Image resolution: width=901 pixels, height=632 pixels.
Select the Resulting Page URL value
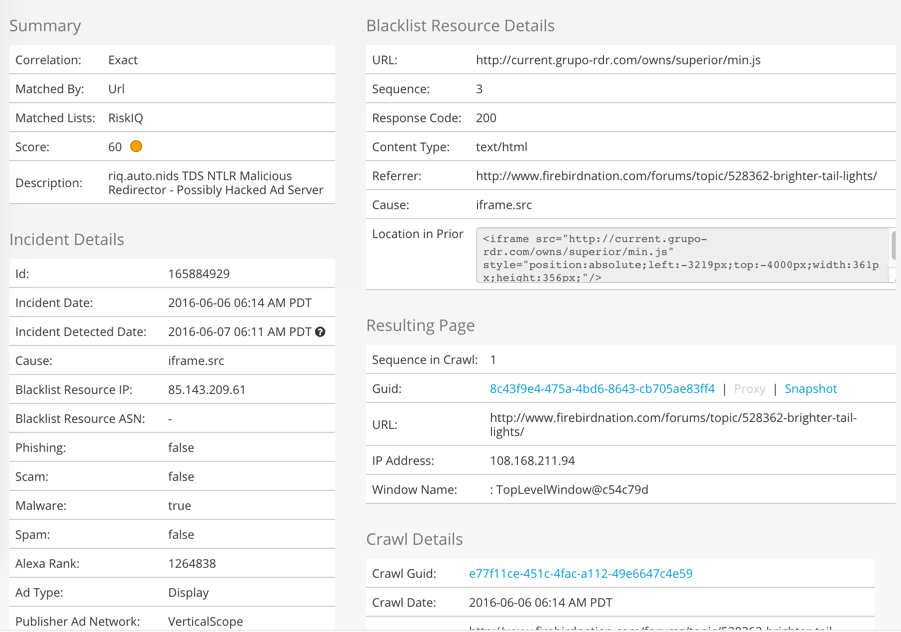point(673,425)
